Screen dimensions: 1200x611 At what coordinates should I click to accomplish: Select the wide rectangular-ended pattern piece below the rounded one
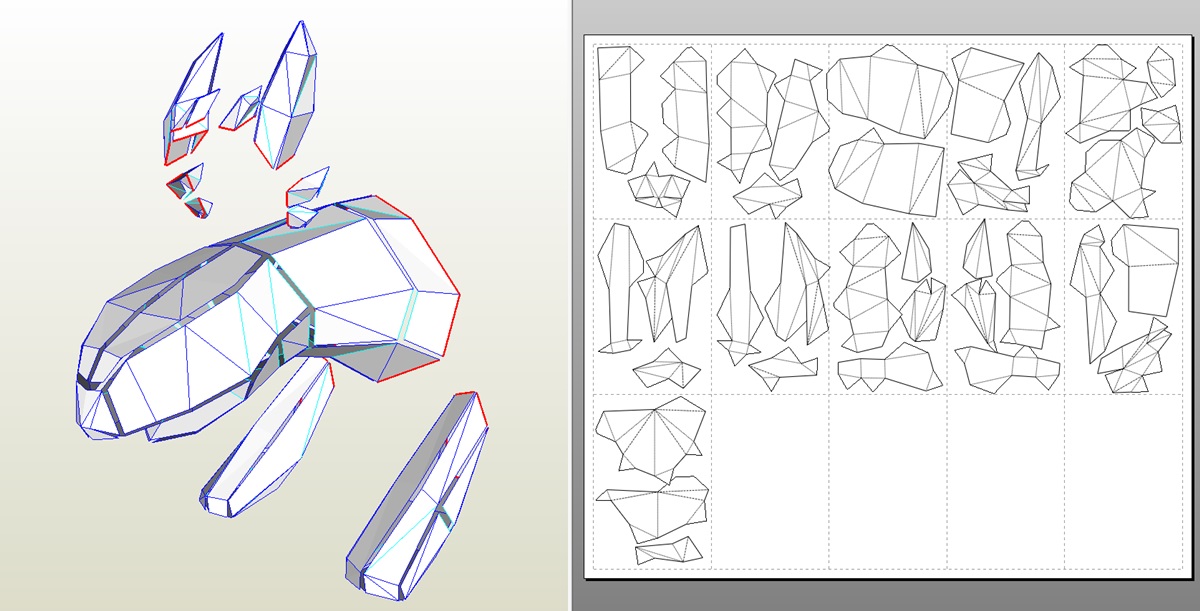887,177
